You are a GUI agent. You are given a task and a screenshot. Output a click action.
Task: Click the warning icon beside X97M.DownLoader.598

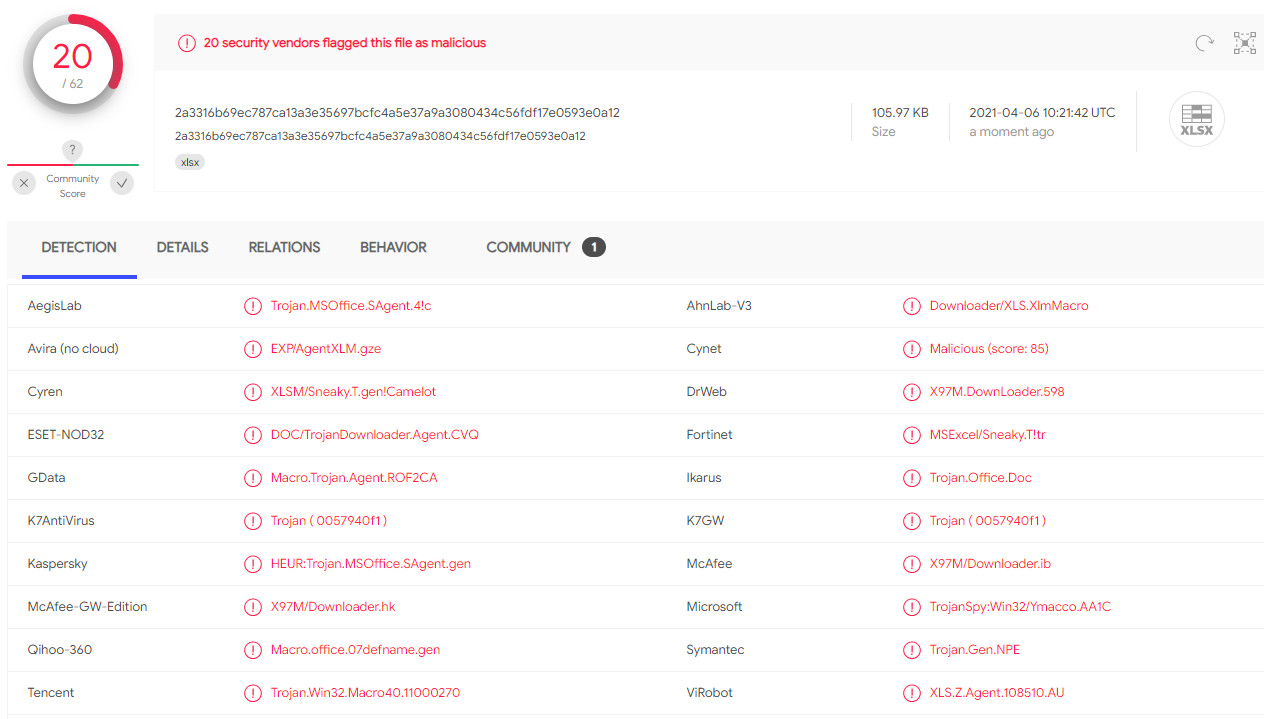pos(911,392)
